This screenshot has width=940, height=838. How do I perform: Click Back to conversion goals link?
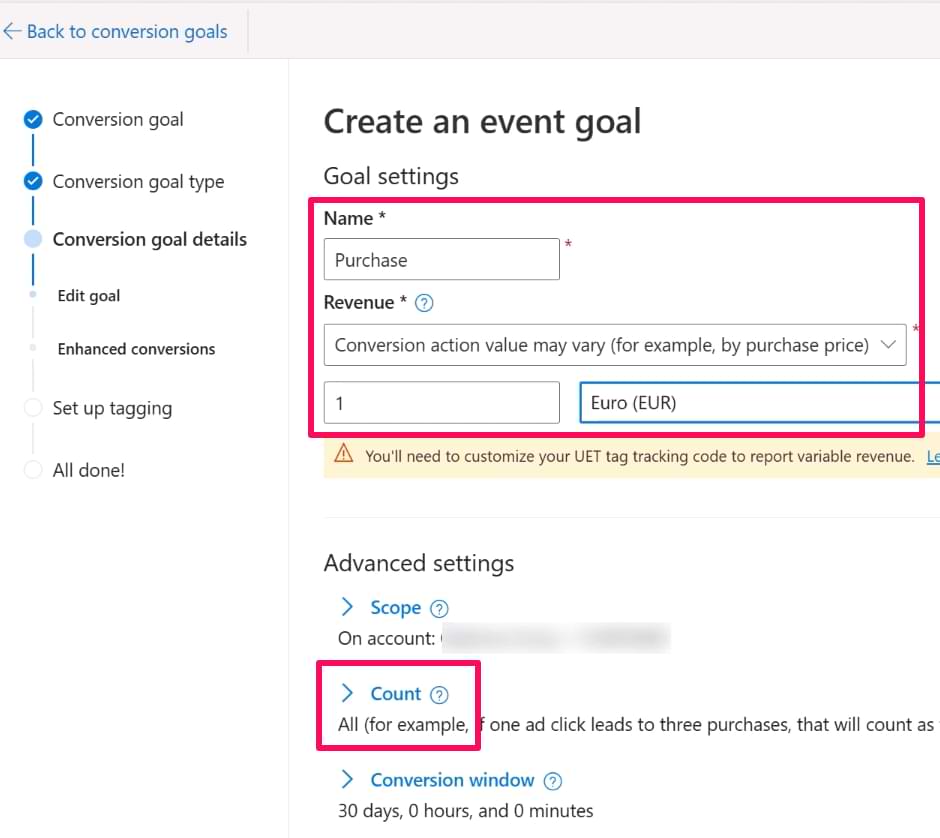127,32
